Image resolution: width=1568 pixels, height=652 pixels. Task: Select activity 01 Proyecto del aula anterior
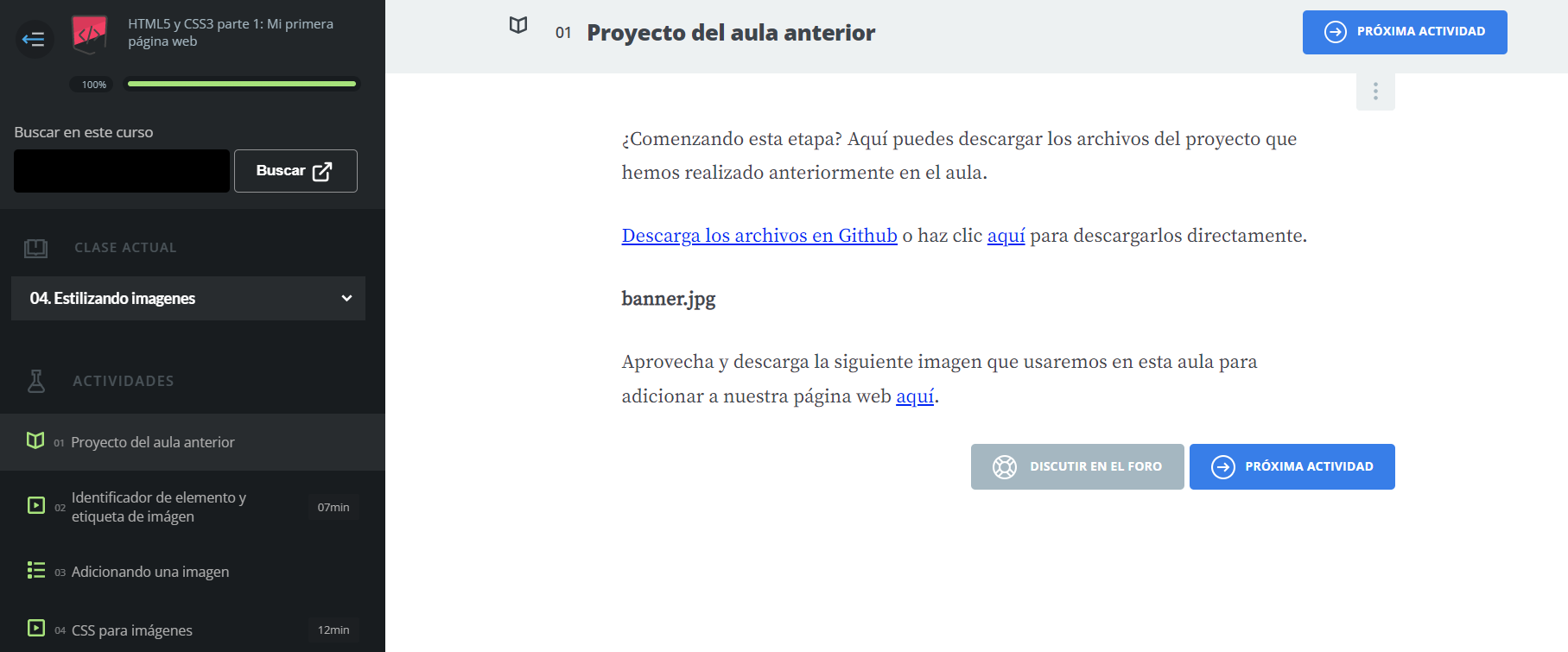pyautogui.click(x=193, y=442)
